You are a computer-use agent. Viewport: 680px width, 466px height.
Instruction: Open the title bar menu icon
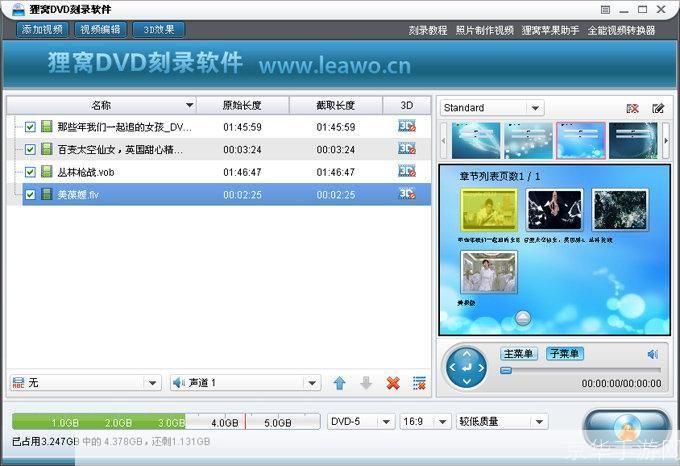click(605, 10)
